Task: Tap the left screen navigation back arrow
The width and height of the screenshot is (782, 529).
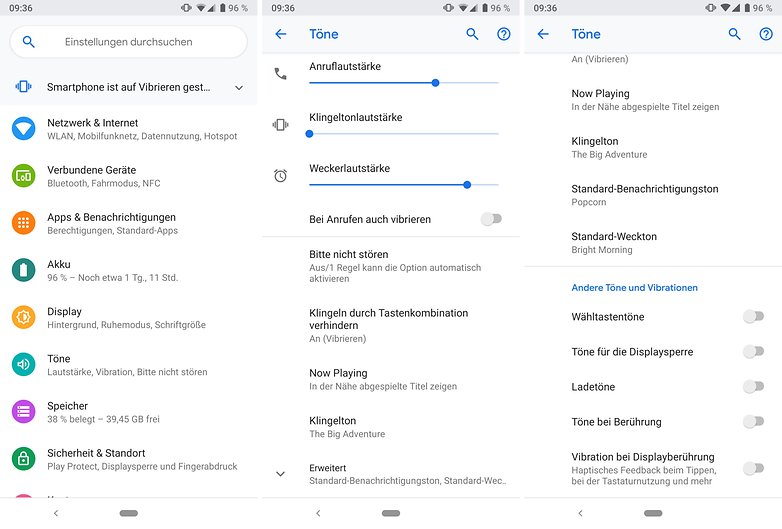Action: click(56, 513)
